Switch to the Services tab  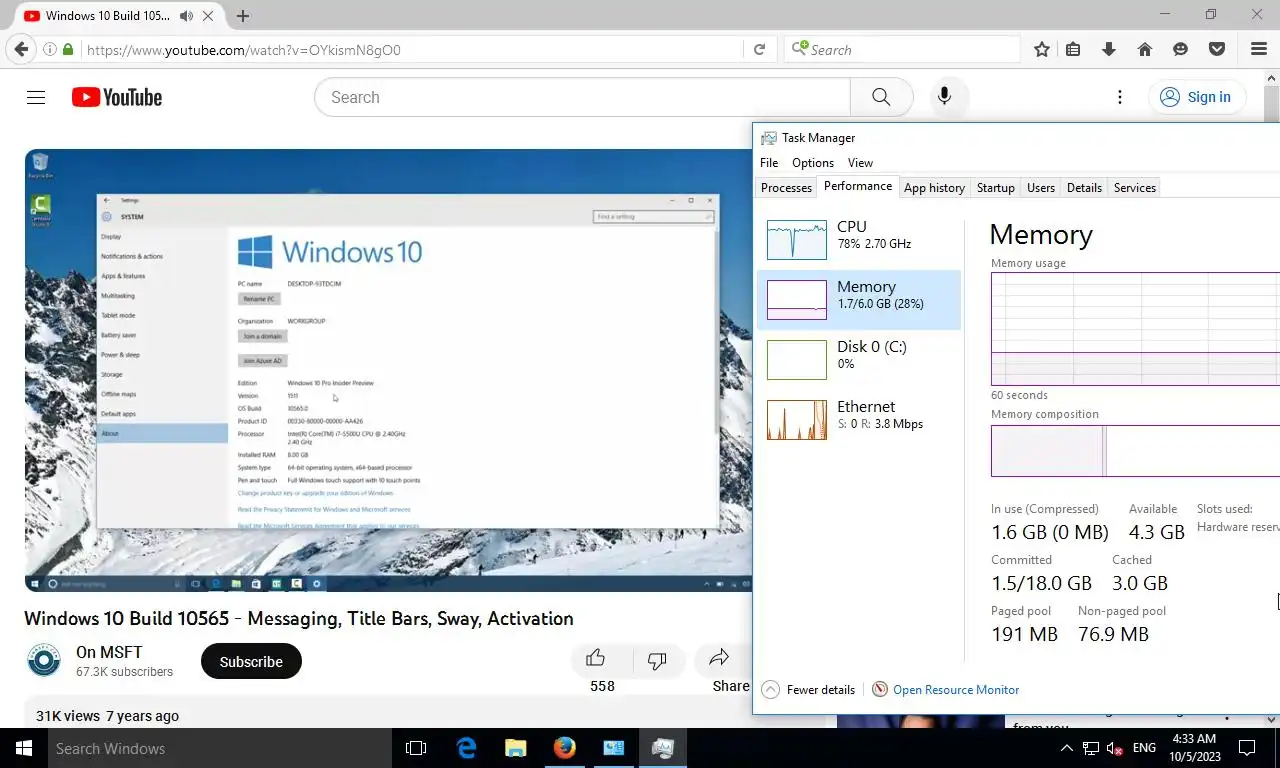pos(1135,187)
